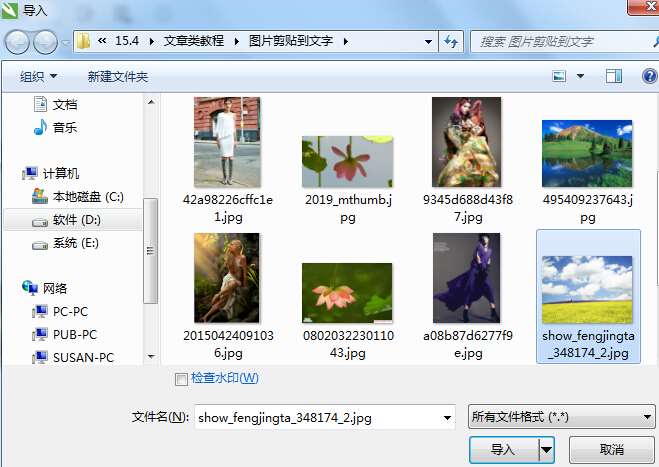659x467 pixels.
Task: Select PUB-PC network computer
Action: point(65,335)
